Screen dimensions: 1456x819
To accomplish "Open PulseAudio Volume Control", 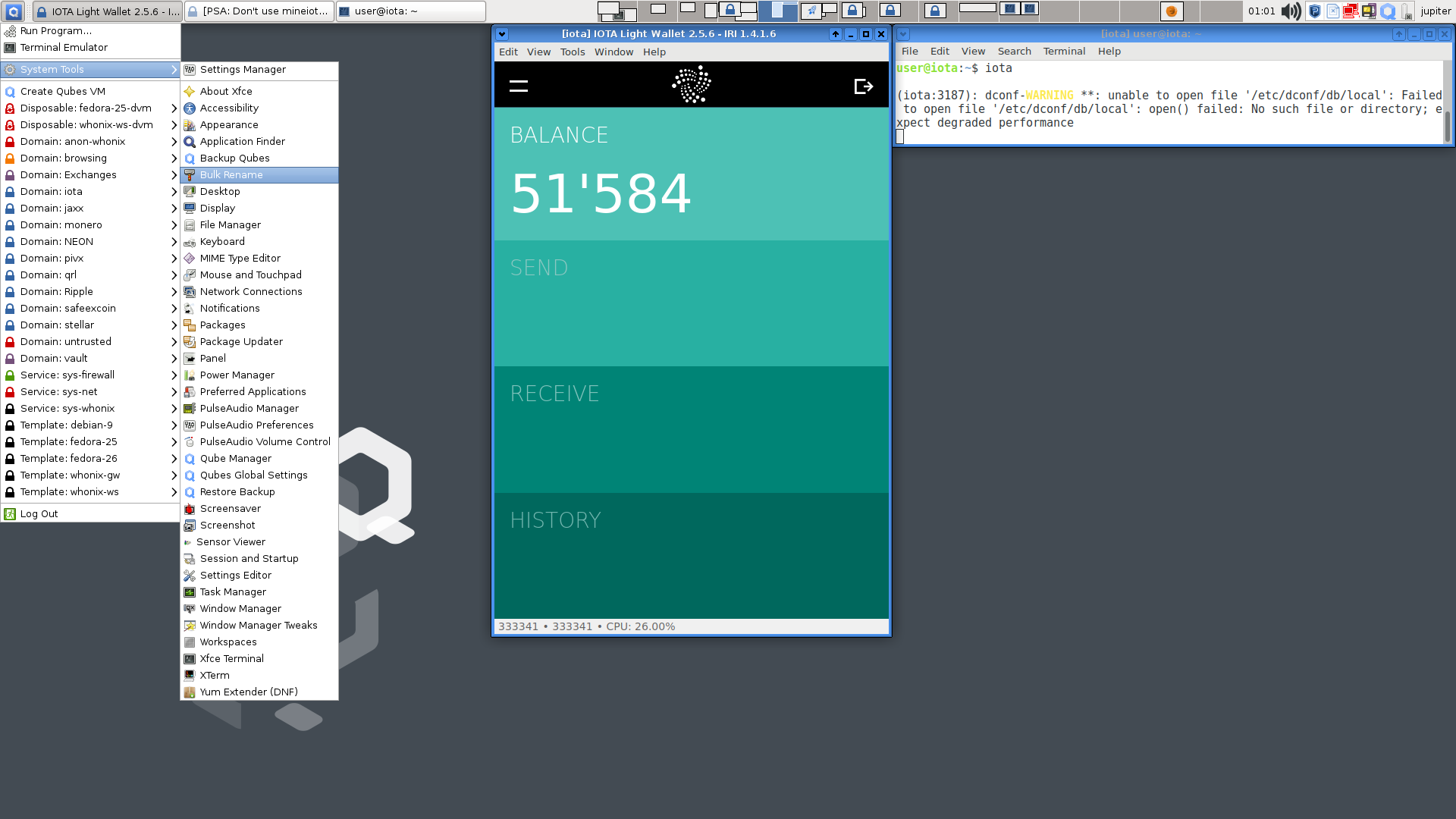I will (259, 442).
